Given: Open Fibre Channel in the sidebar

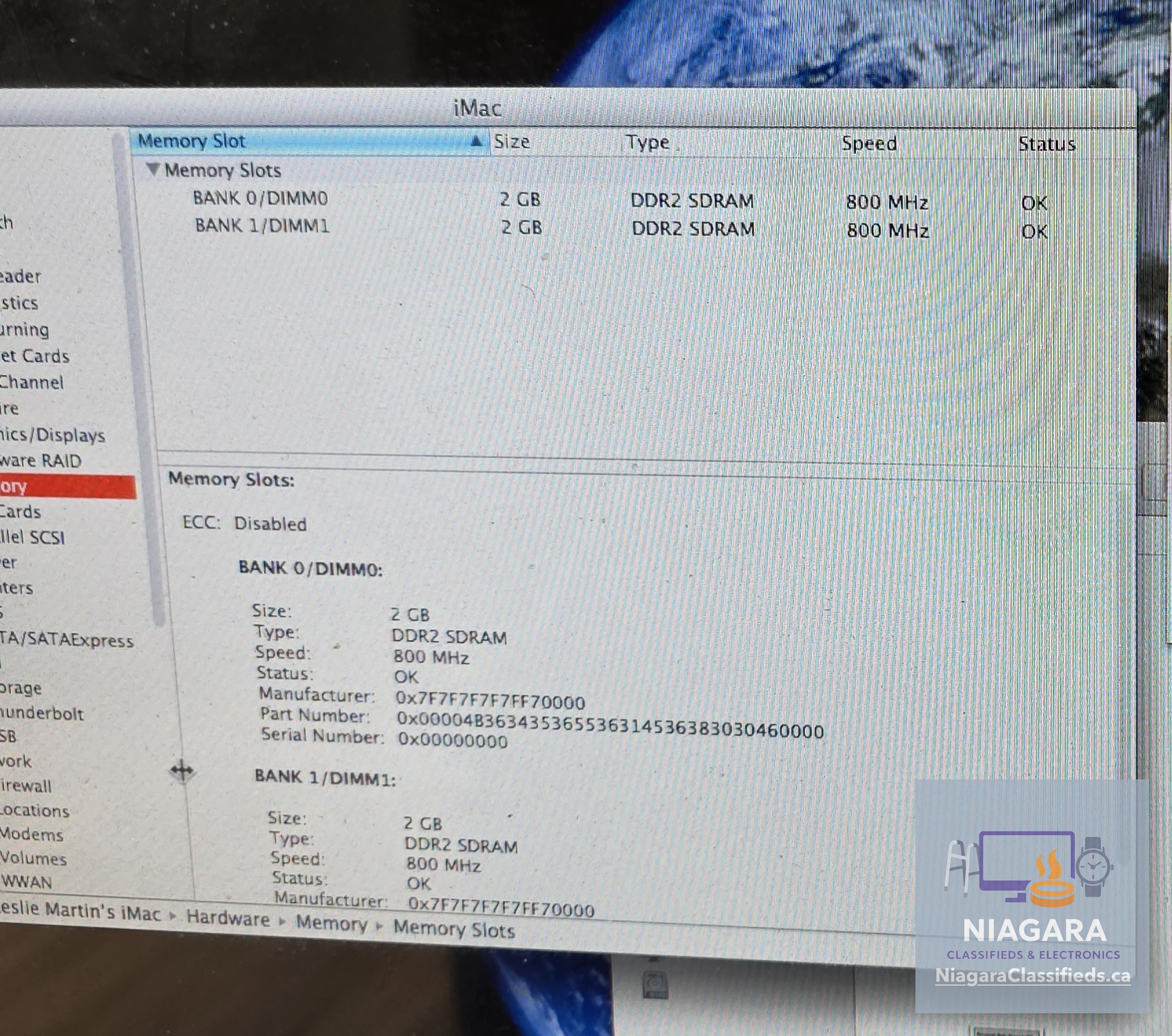Looking at the screenshot, I should coord(32,382).
